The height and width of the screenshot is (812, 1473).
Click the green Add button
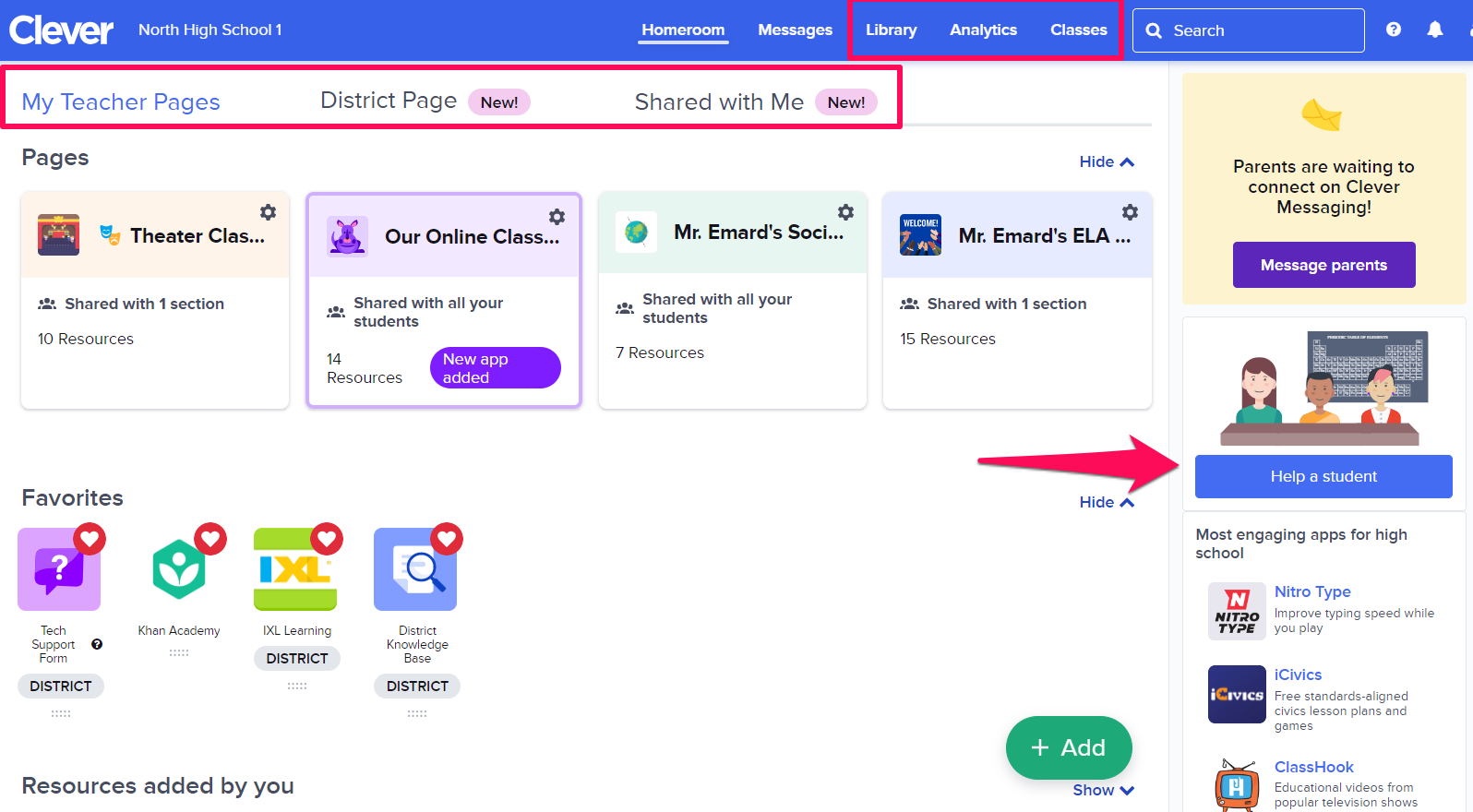[x=1068, y=747]
